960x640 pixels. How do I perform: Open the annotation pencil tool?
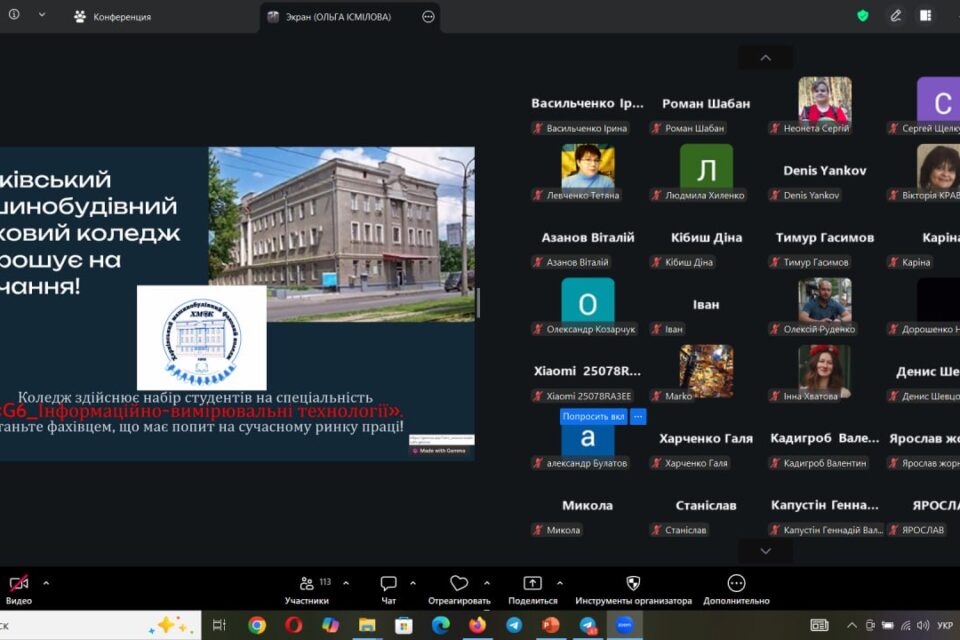coord(895,16)
